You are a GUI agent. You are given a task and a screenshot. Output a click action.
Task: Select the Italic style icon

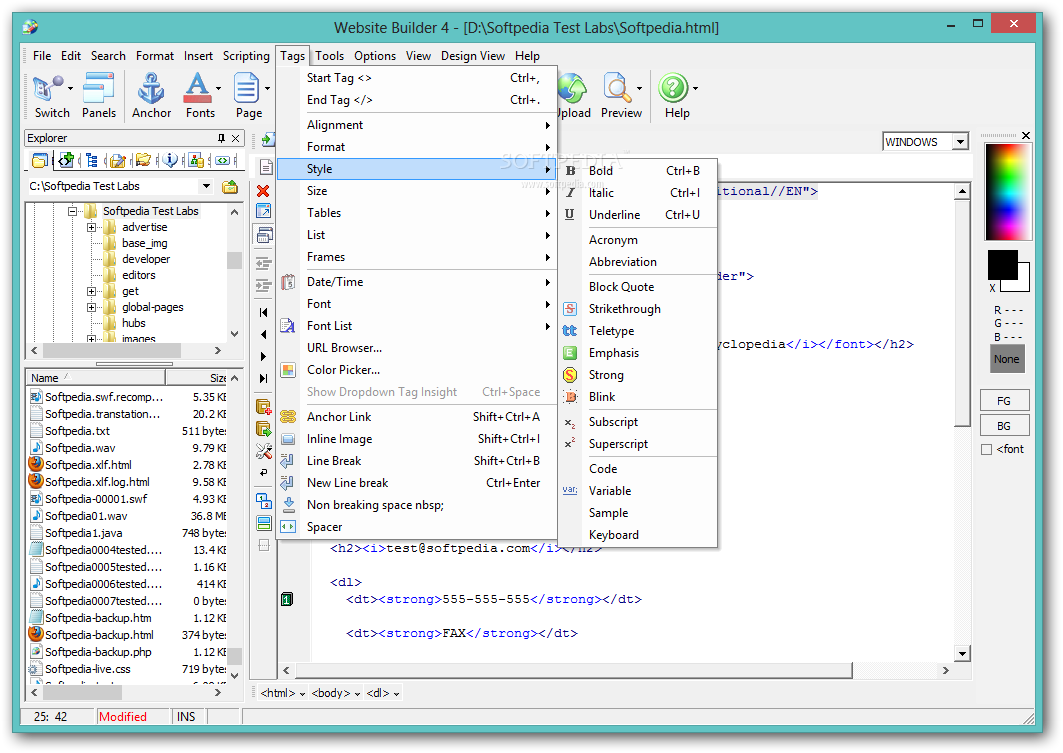click(x=570, y=192)
